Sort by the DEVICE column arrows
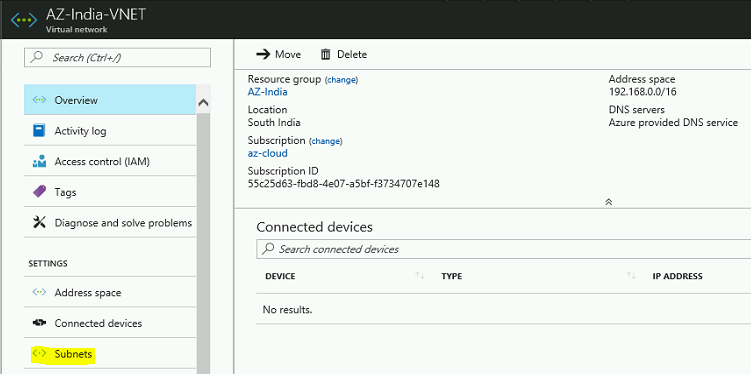 (x=420, y=275)
